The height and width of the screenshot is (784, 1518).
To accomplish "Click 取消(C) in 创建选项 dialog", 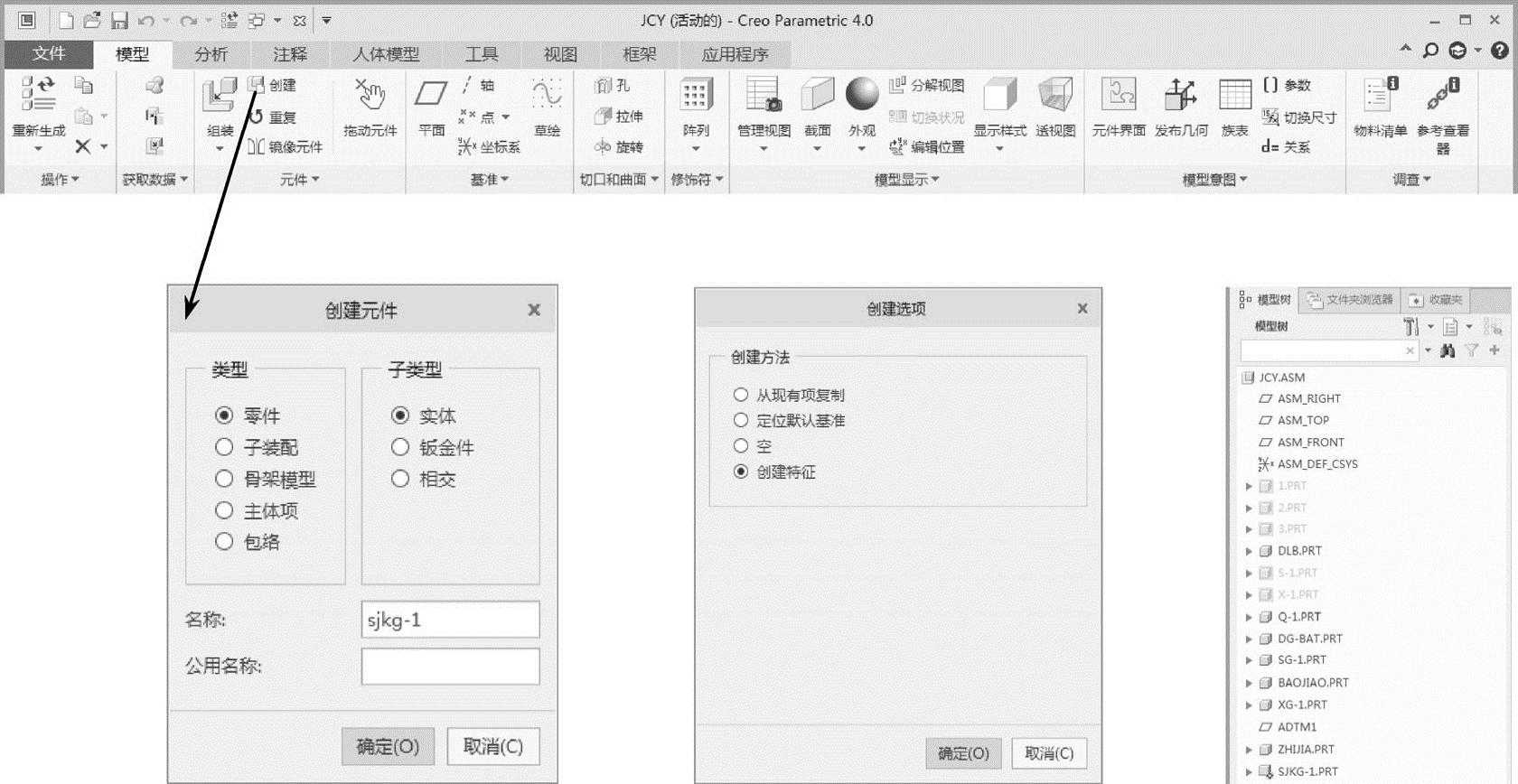I will point(1048,753).
